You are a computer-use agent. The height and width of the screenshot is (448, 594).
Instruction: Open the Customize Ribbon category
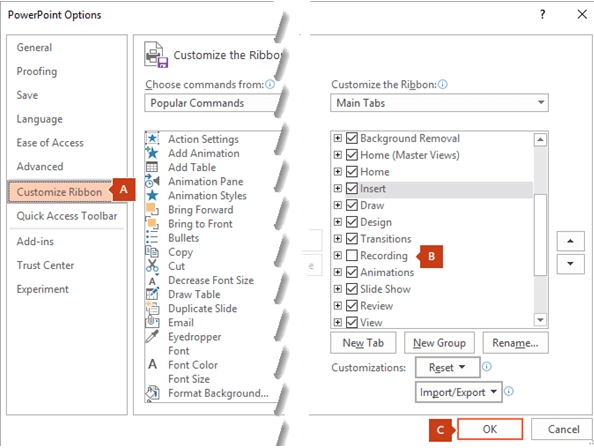click(59, 192)
